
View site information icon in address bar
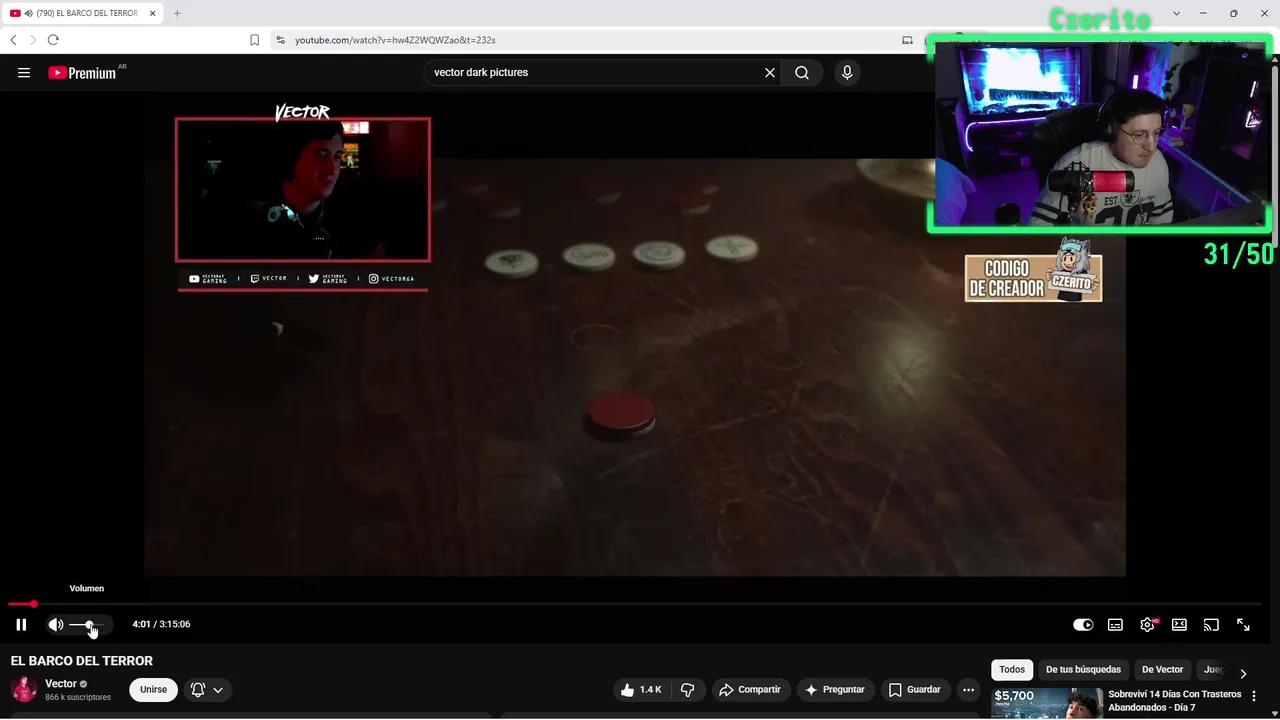[280, 40]
